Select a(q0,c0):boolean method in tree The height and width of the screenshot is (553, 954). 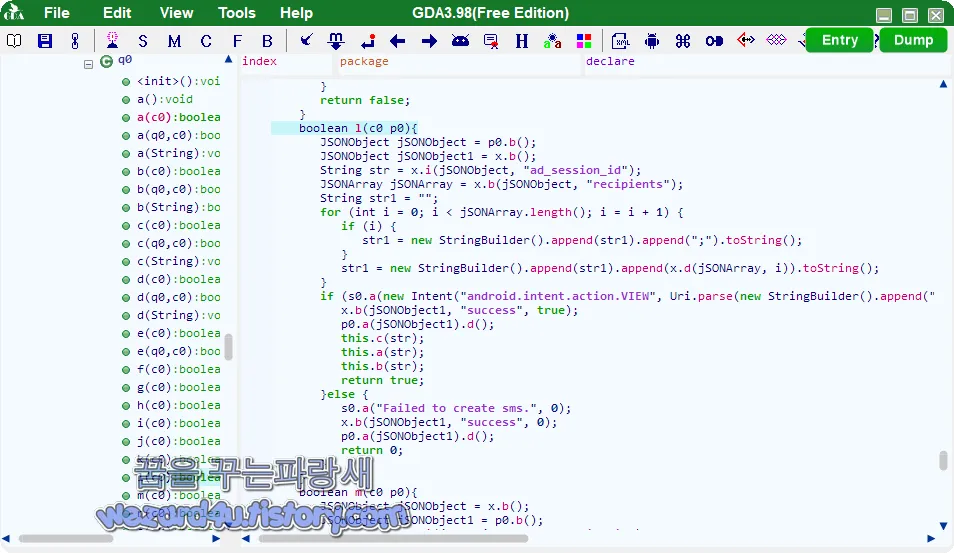(x=178, y=135)
